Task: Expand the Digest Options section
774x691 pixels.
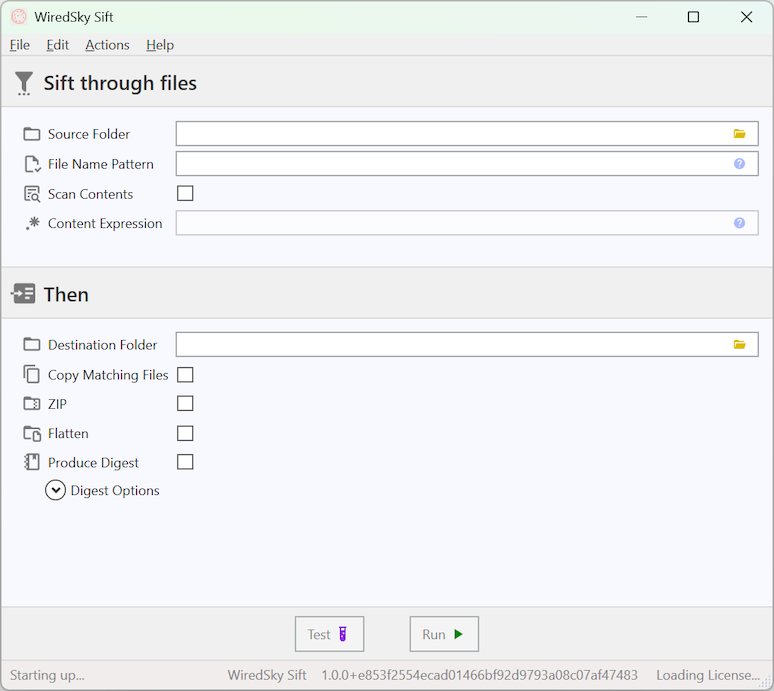Action: (x=55, y=490)
